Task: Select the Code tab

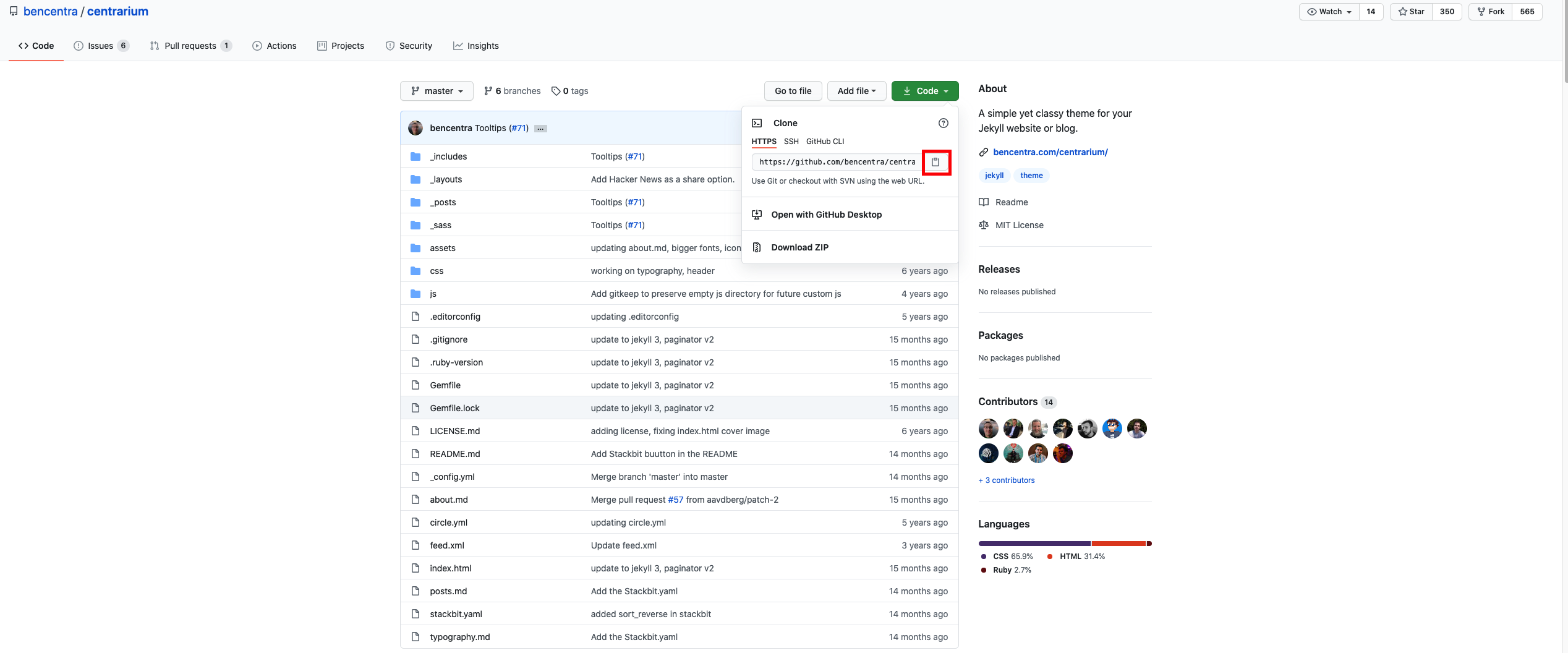Action: coord(36,46)
